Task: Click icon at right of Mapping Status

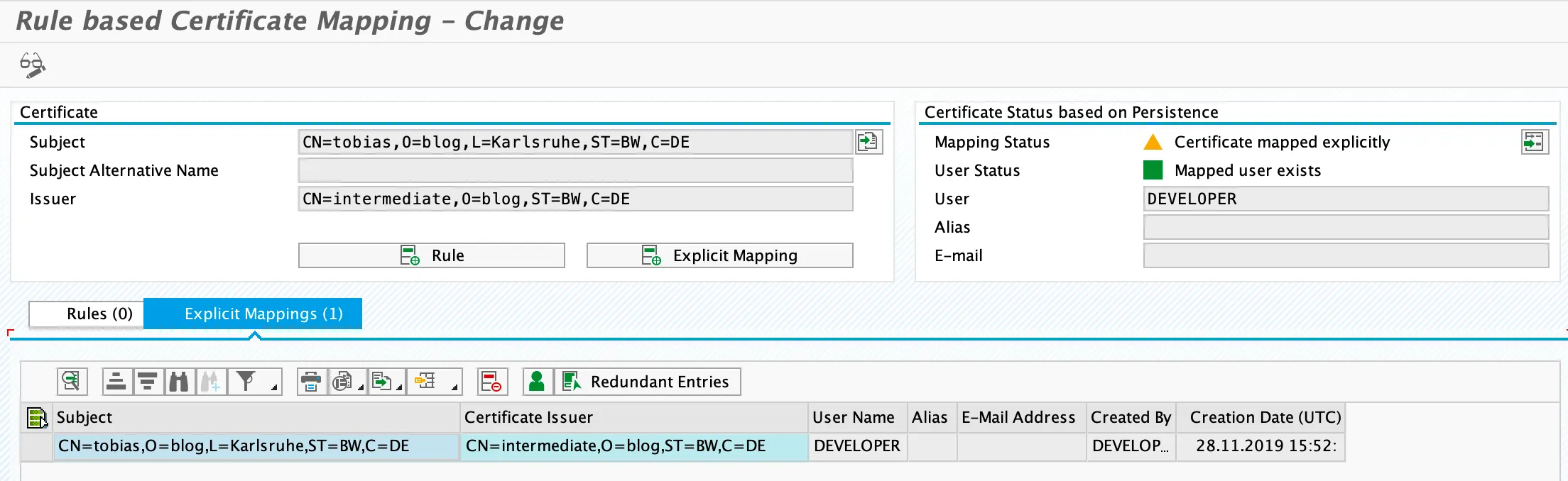Action: coord(1534,142)
